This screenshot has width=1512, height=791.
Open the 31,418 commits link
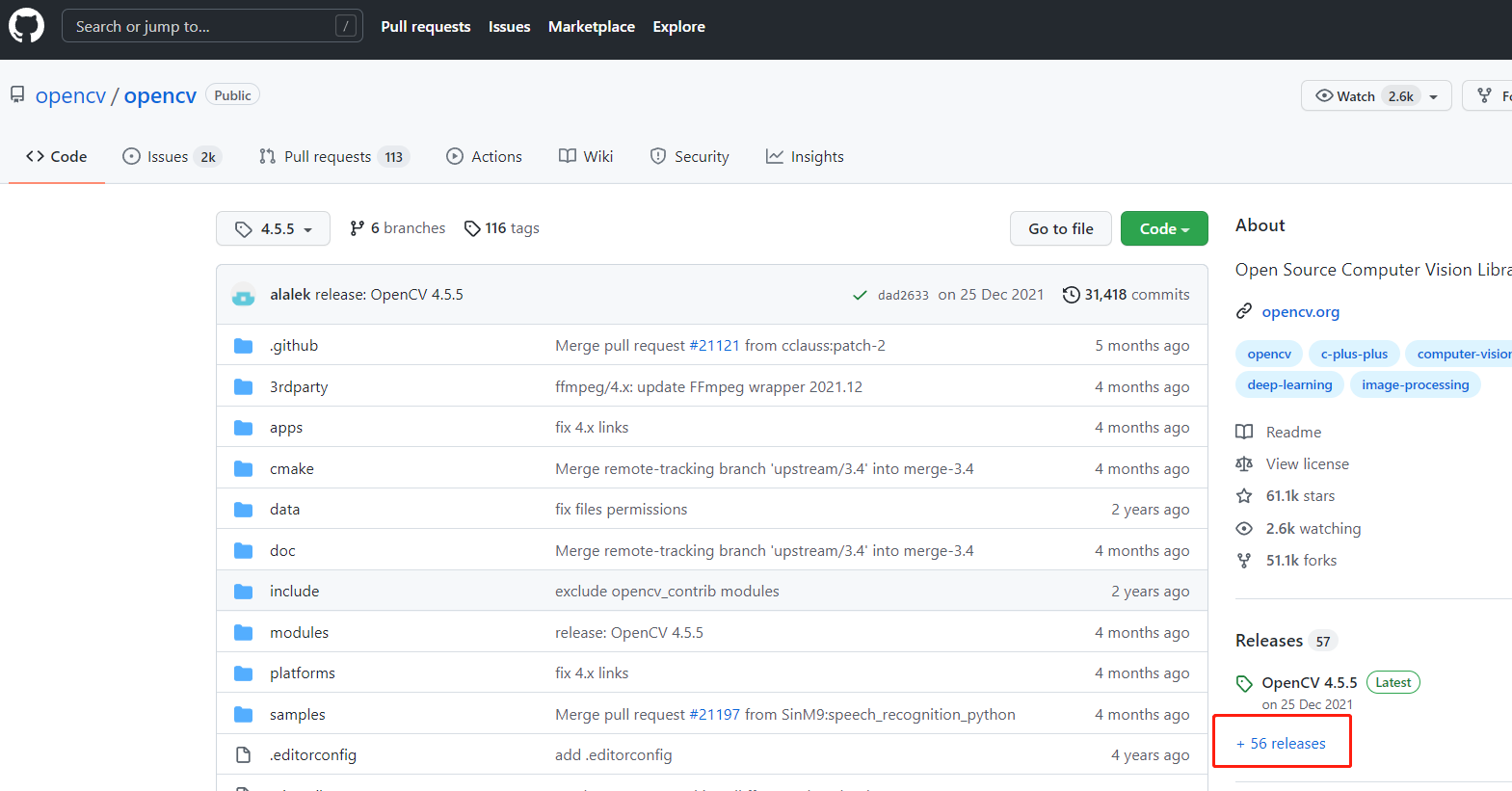click(1127, 295)
